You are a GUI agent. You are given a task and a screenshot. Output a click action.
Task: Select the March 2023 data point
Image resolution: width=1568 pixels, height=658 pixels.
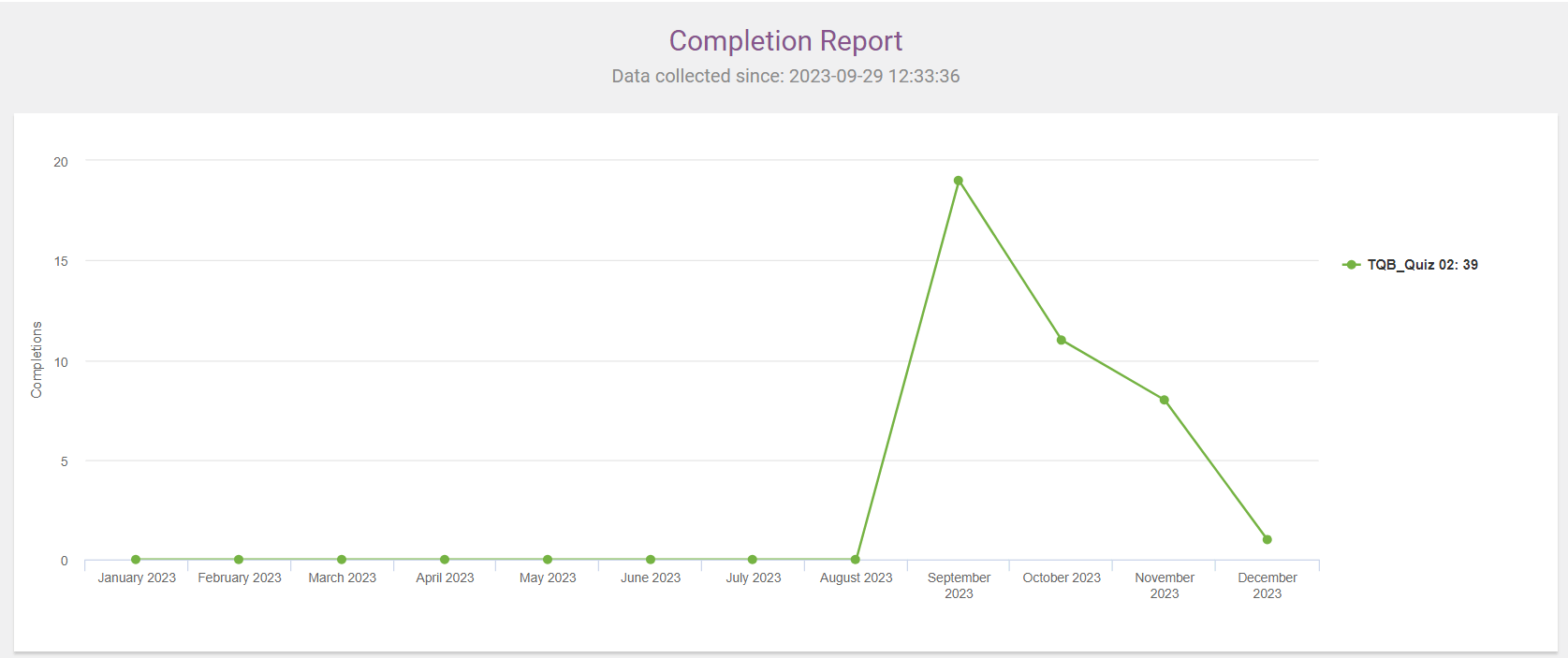click(x=342, y=560)
